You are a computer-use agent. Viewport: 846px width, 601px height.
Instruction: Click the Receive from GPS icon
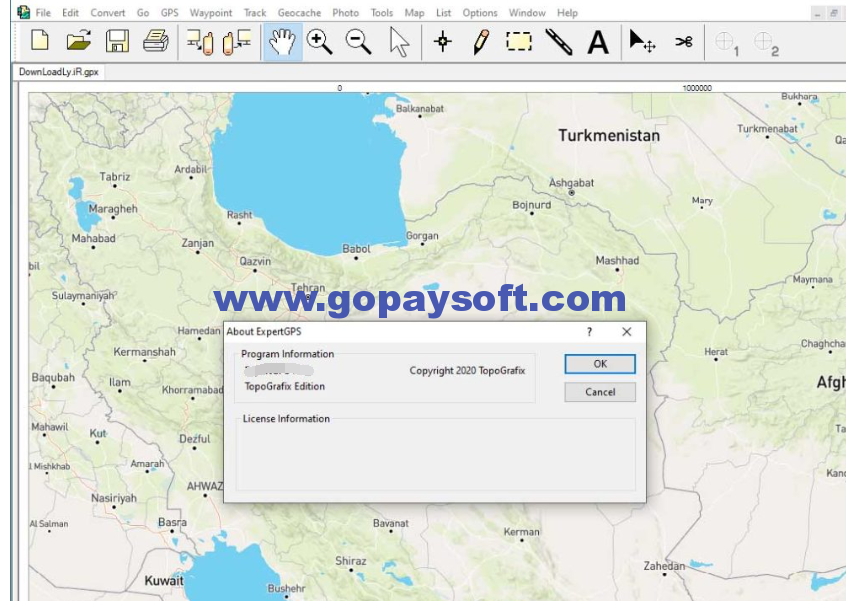(200, 42)
